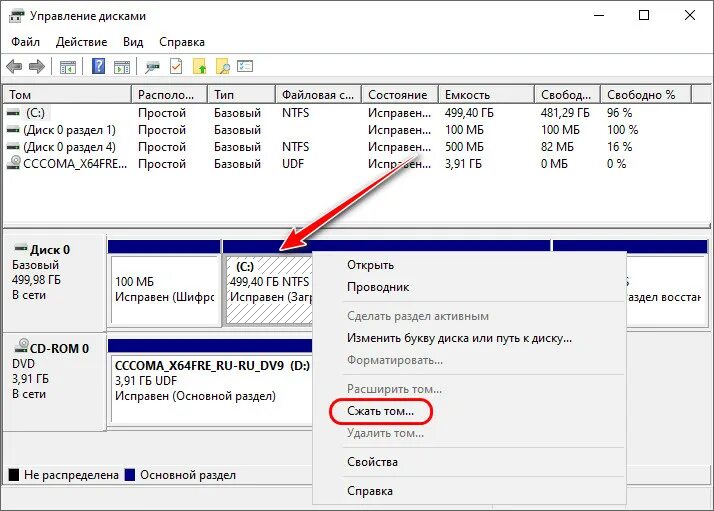This screenshot has width=714, height=511.
Task: Click the 96 % free percentage cell
Action: 619,112
